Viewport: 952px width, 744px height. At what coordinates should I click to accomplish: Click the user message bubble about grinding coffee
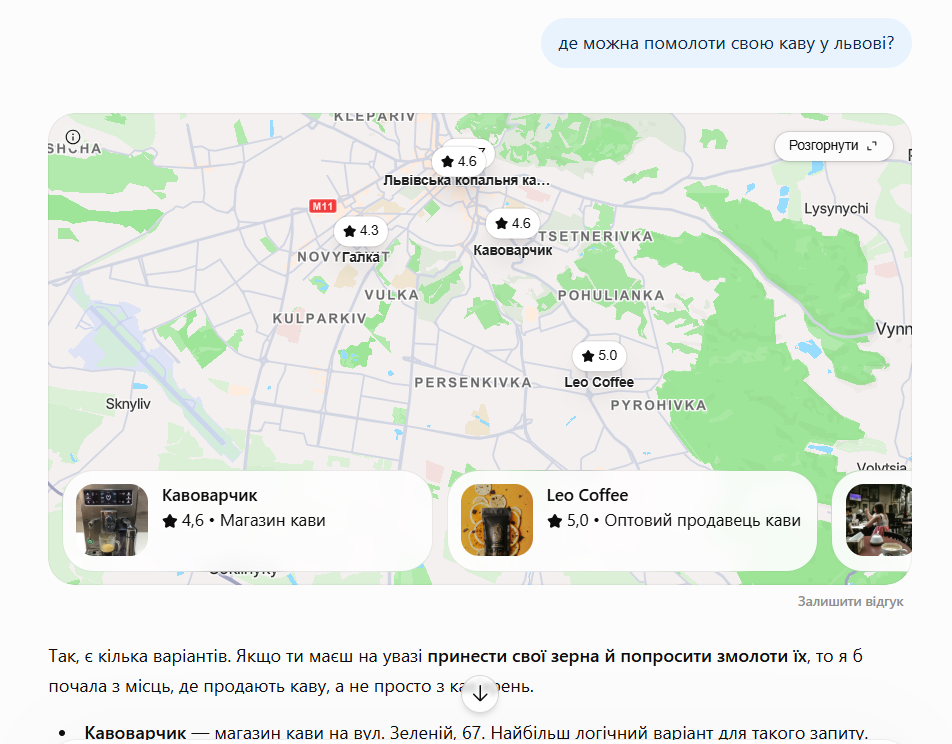726,43
